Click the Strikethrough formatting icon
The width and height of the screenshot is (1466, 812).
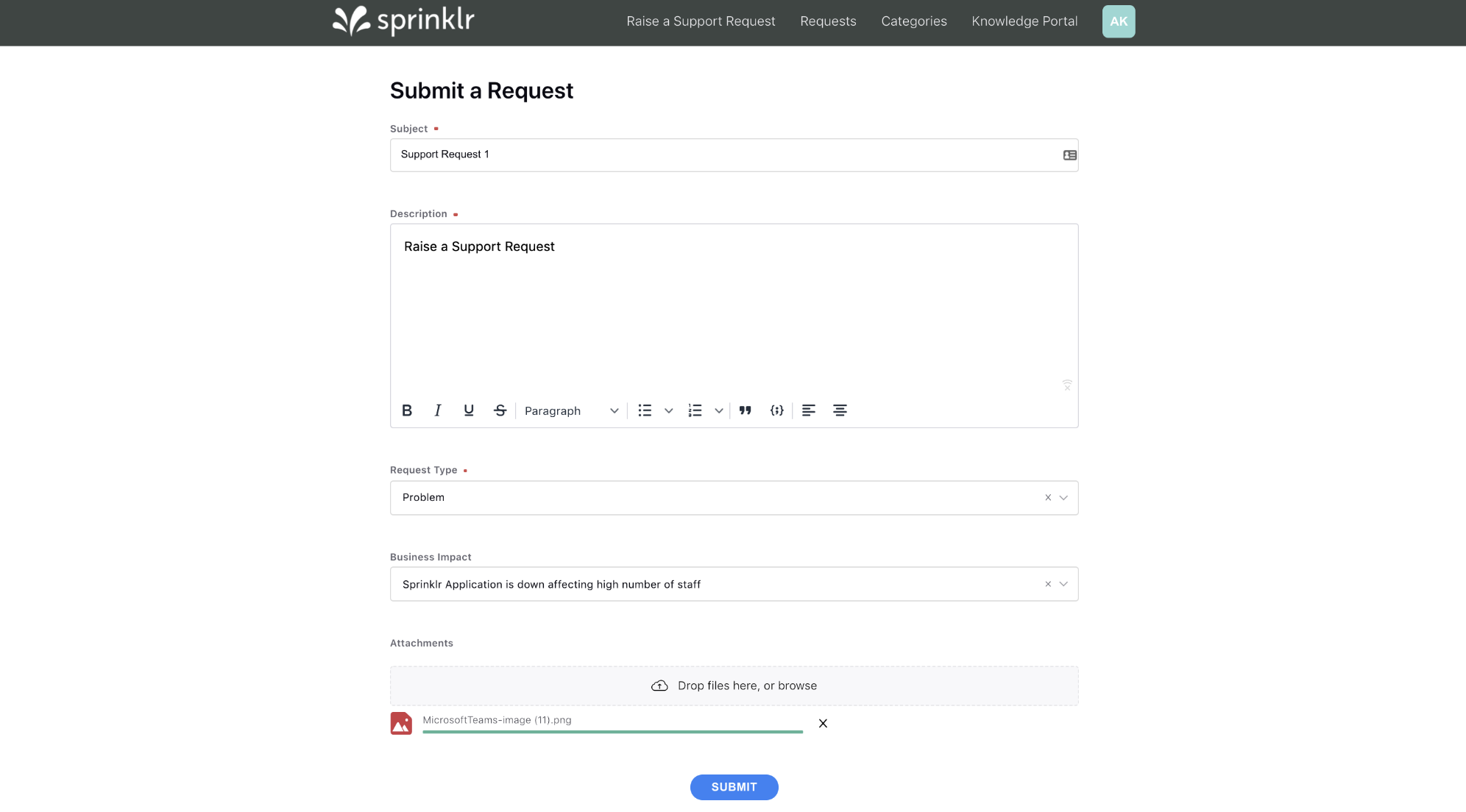click(500, 410)
